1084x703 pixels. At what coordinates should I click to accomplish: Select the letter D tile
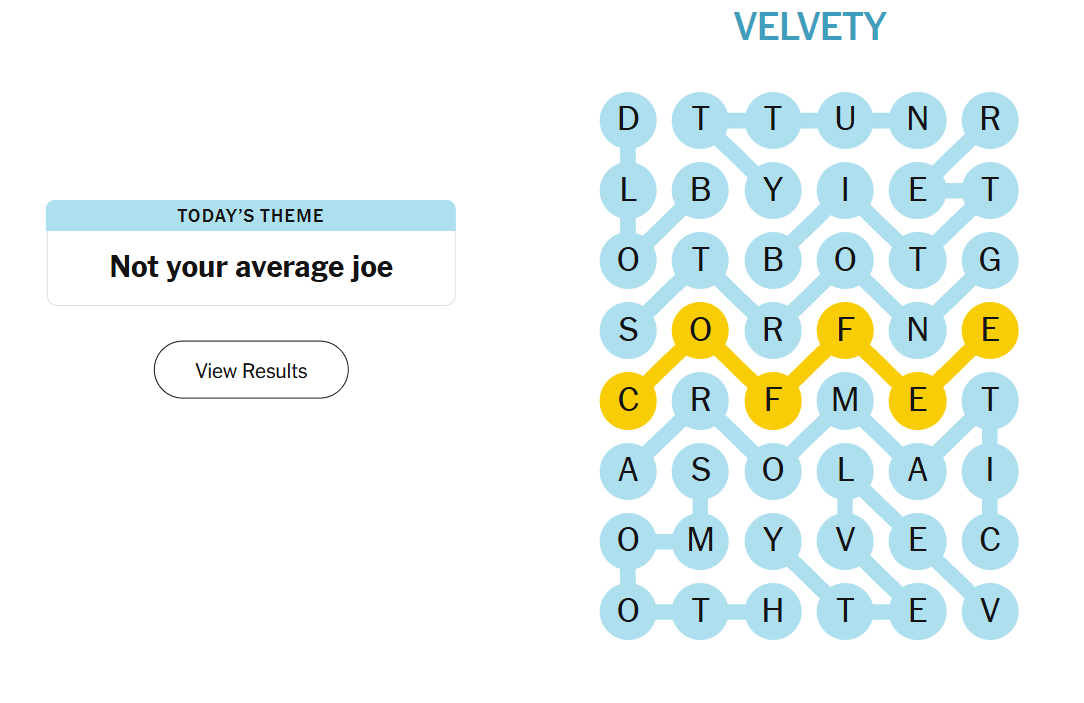(628, 119)
